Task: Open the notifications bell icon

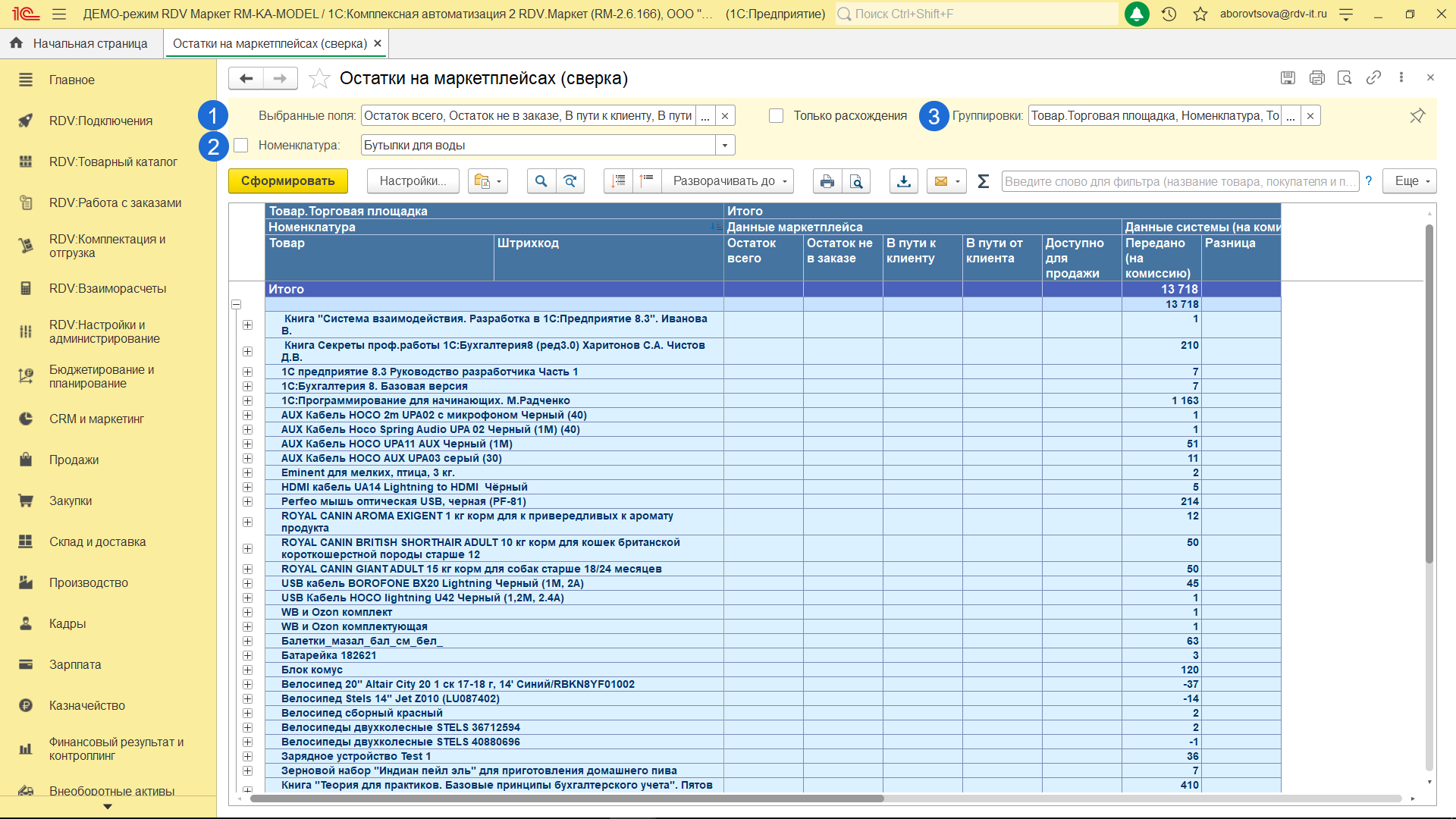Action: point(1136,14)
